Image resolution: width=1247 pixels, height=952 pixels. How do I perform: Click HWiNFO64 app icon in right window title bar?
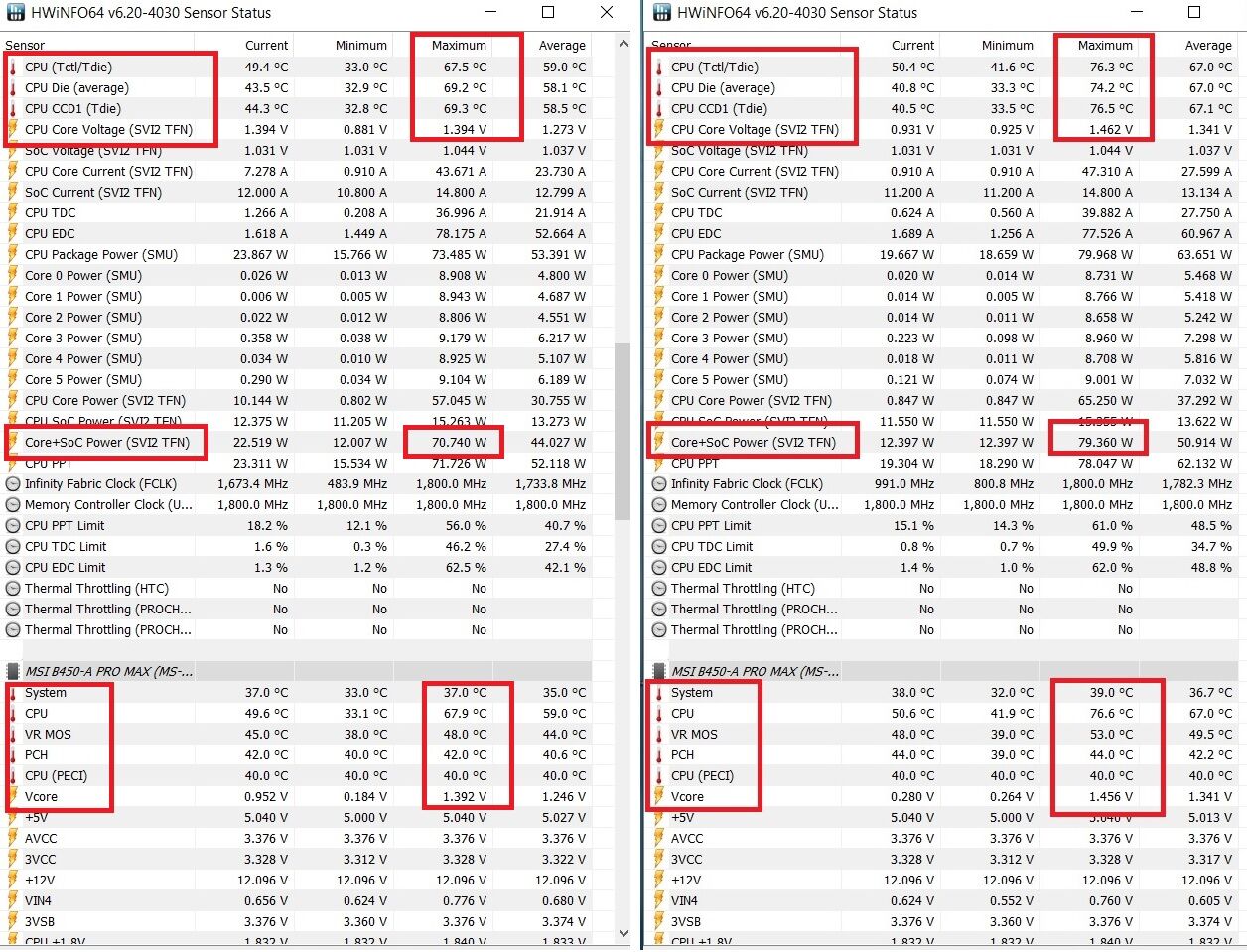(663, 13)
